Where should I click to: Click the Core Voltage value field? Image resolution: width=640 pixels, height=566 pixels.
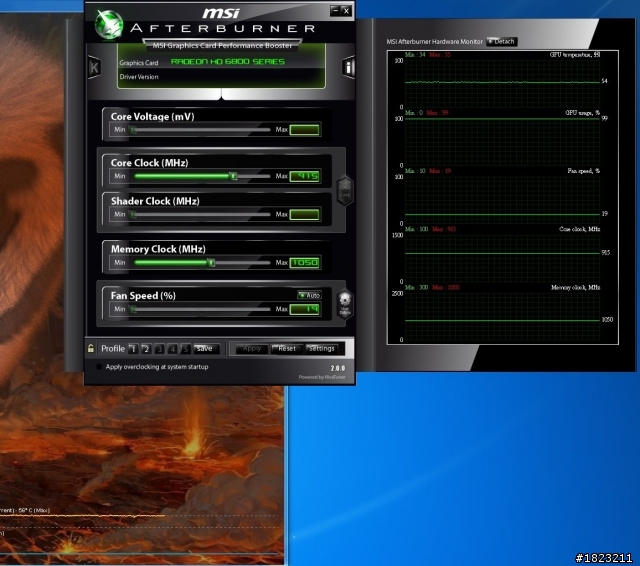(x=304, y=130)
